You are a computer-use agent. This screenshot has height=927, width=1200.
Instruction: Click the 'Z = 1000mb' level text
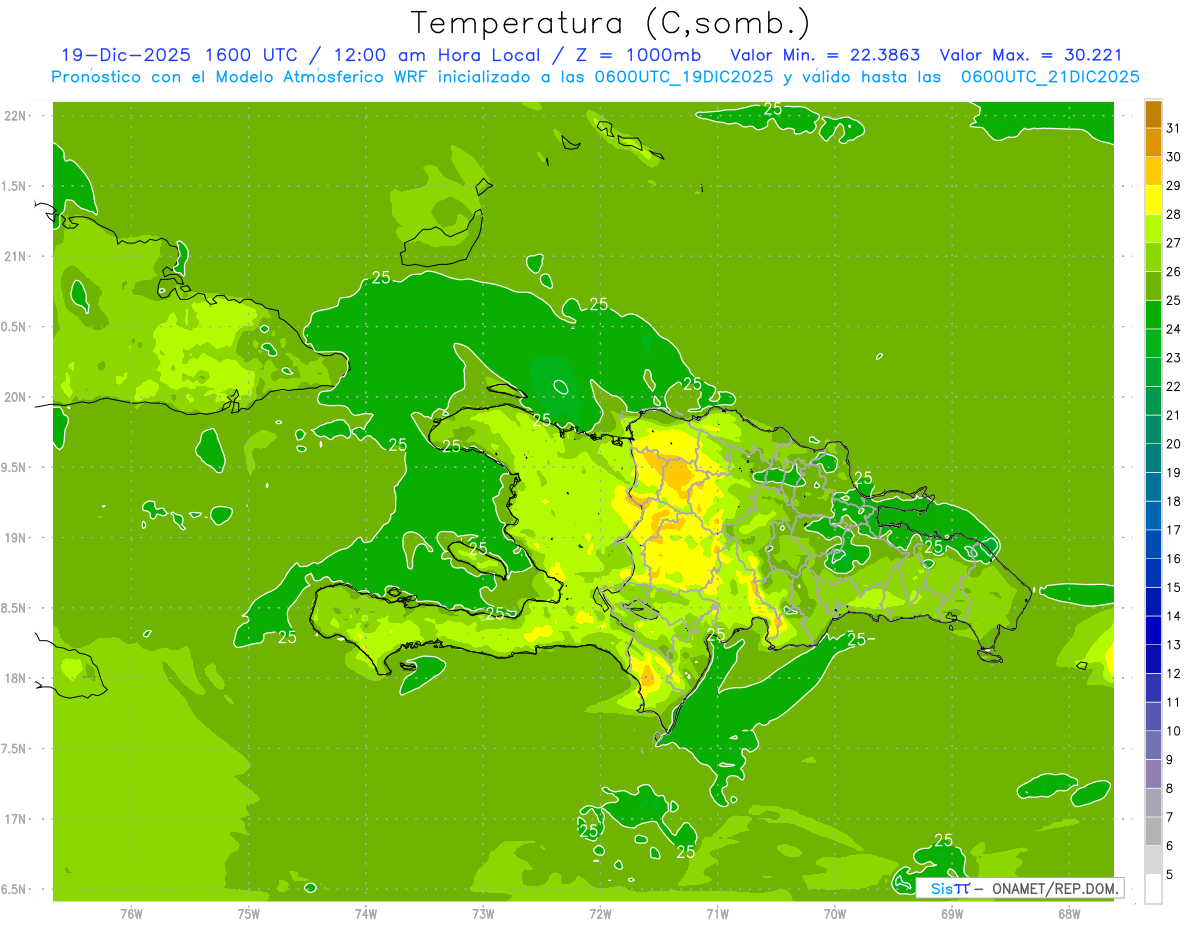637,55
